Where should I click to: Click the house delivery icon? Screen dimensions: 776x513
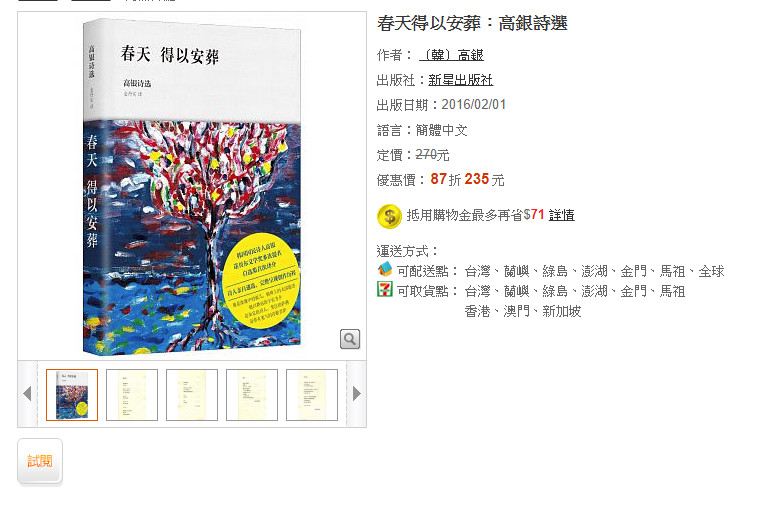[385, 270]
